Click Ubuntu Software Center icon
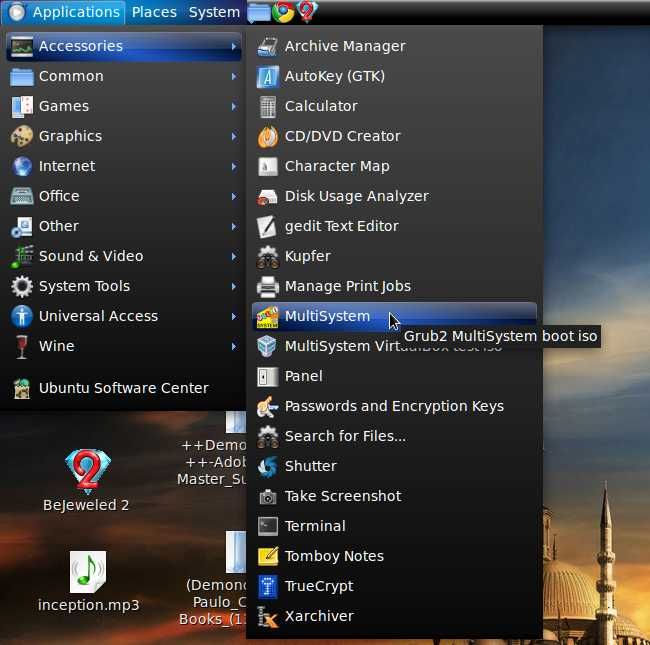 [x=22, y=388]
